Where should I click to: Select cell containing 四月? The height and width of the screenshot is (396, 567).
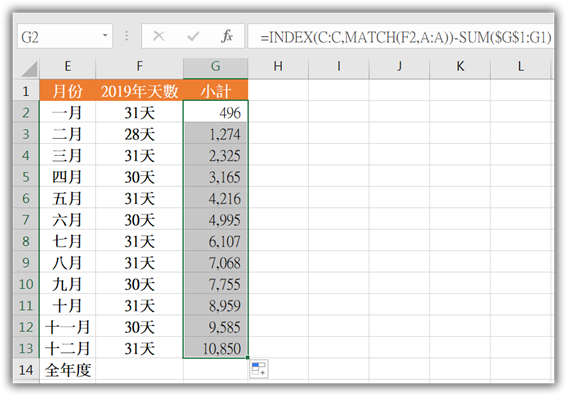point(67,176)
